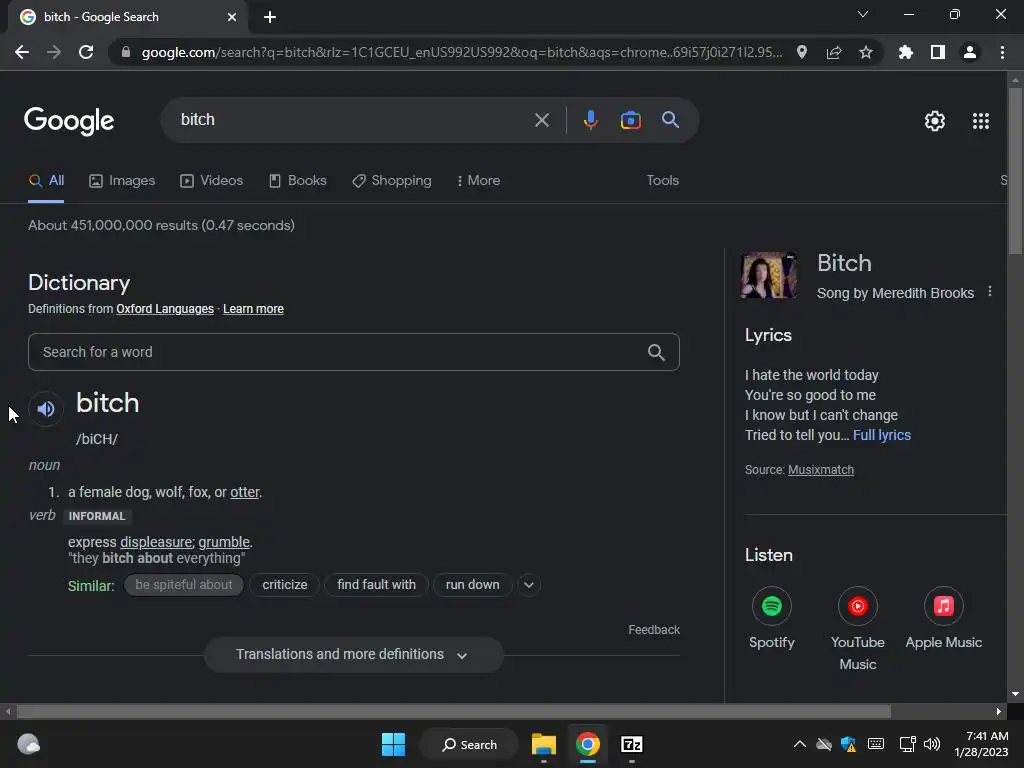Select the 'criticize' similar word chip

coord(285,585)
